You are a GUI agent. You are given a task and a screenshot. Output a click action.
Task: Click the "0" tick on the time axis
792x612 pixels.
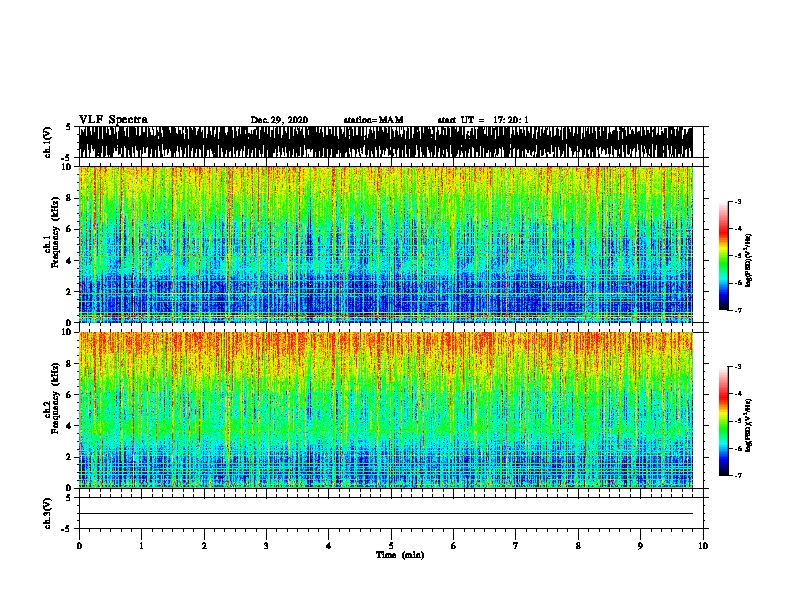79,546
